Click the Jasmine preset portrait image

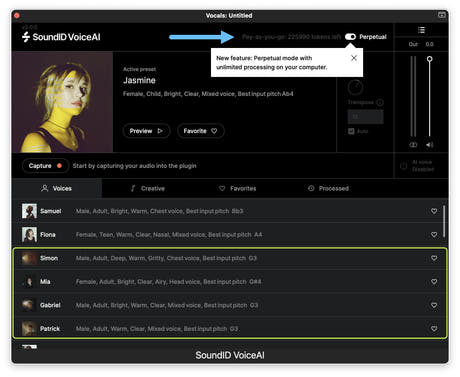(x=62, y=102)
